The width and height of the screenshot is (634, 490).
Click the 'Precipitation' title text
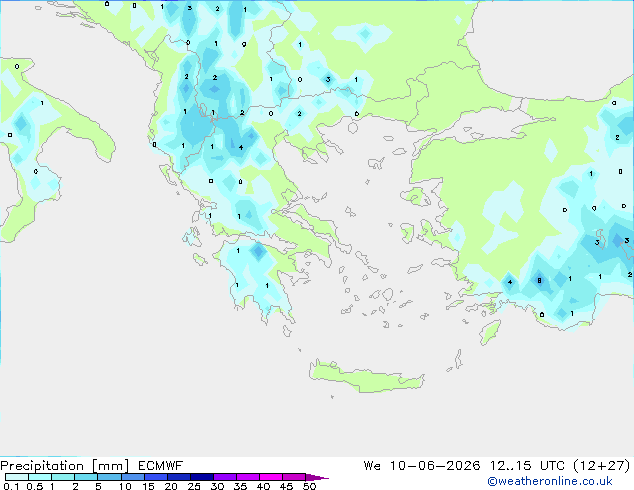[x=42, y=466]
